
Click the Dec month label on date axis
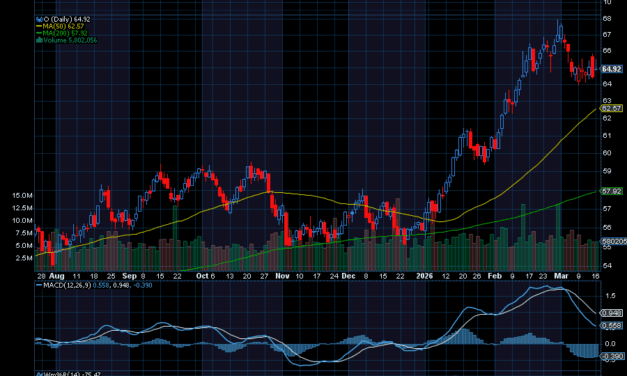[348, 276]
